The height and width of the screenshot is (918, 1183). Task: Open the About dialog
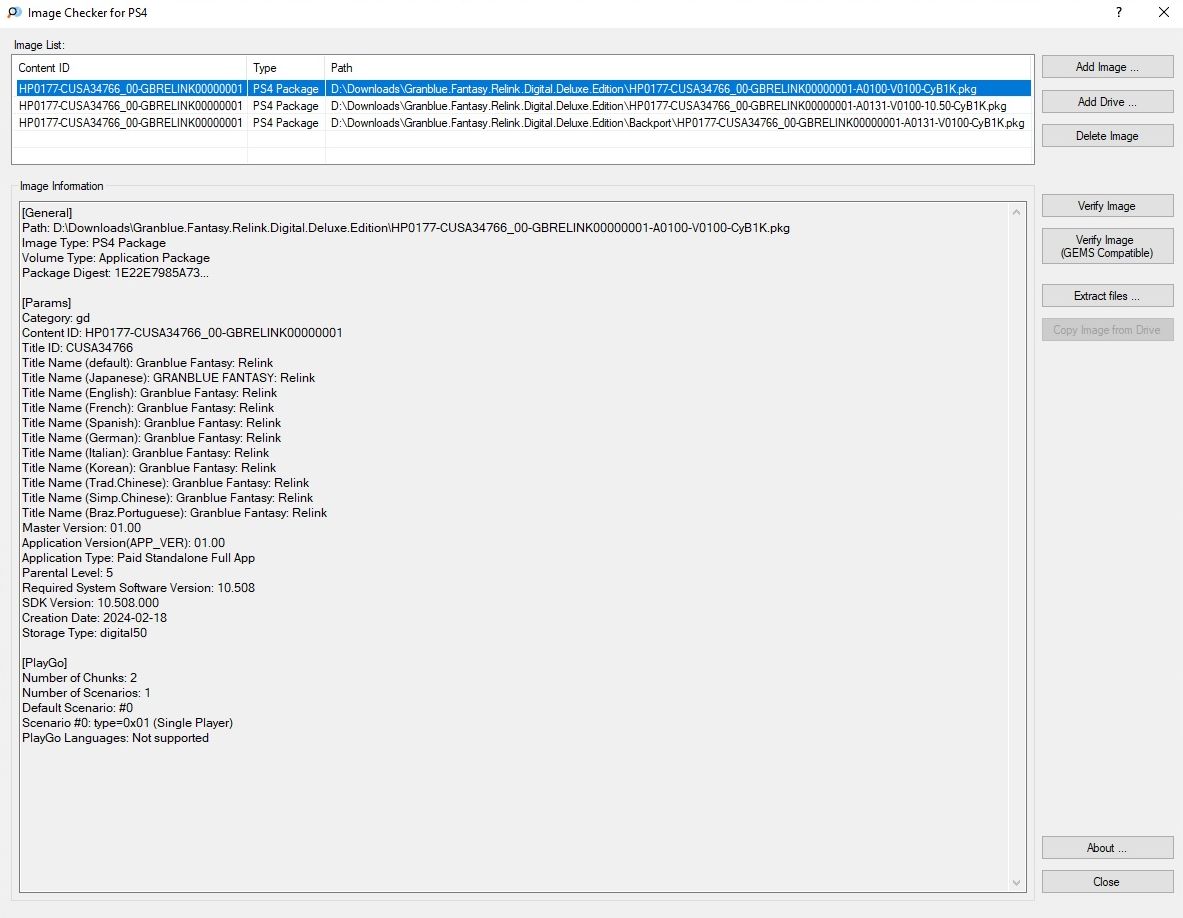tap(1107, 848)
